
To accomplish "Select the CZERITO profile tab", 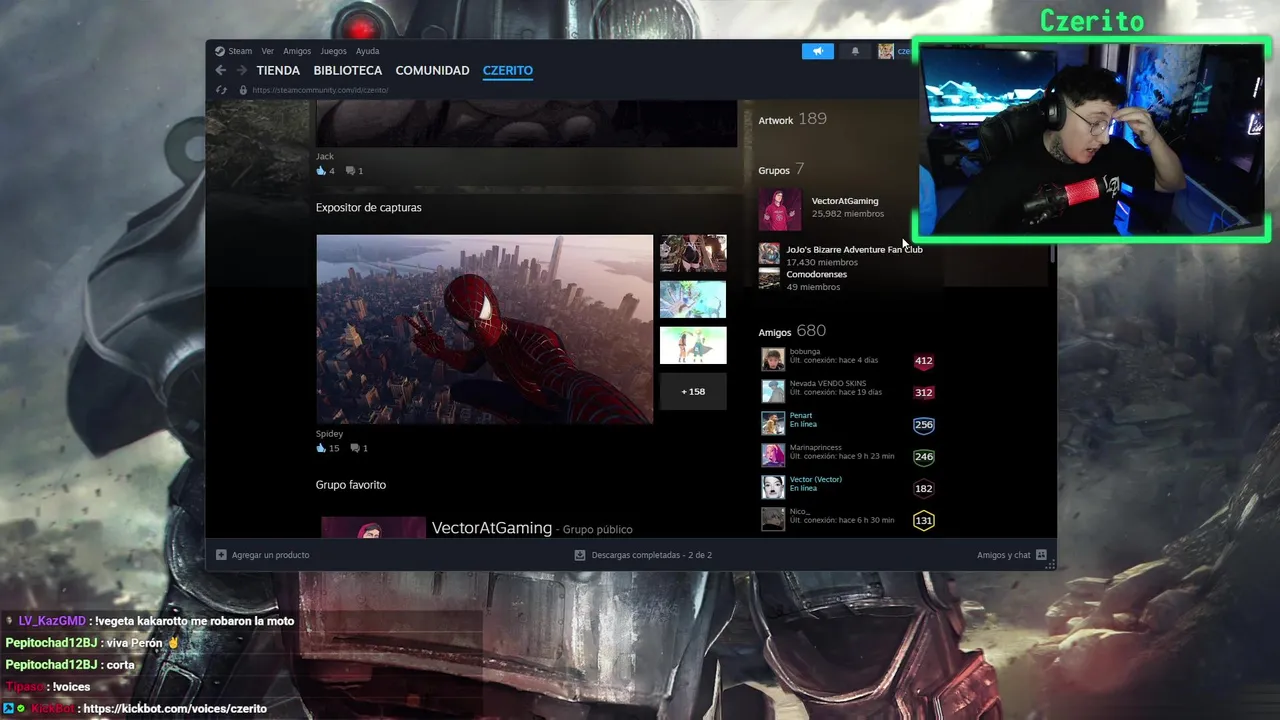I will point(507,70).
